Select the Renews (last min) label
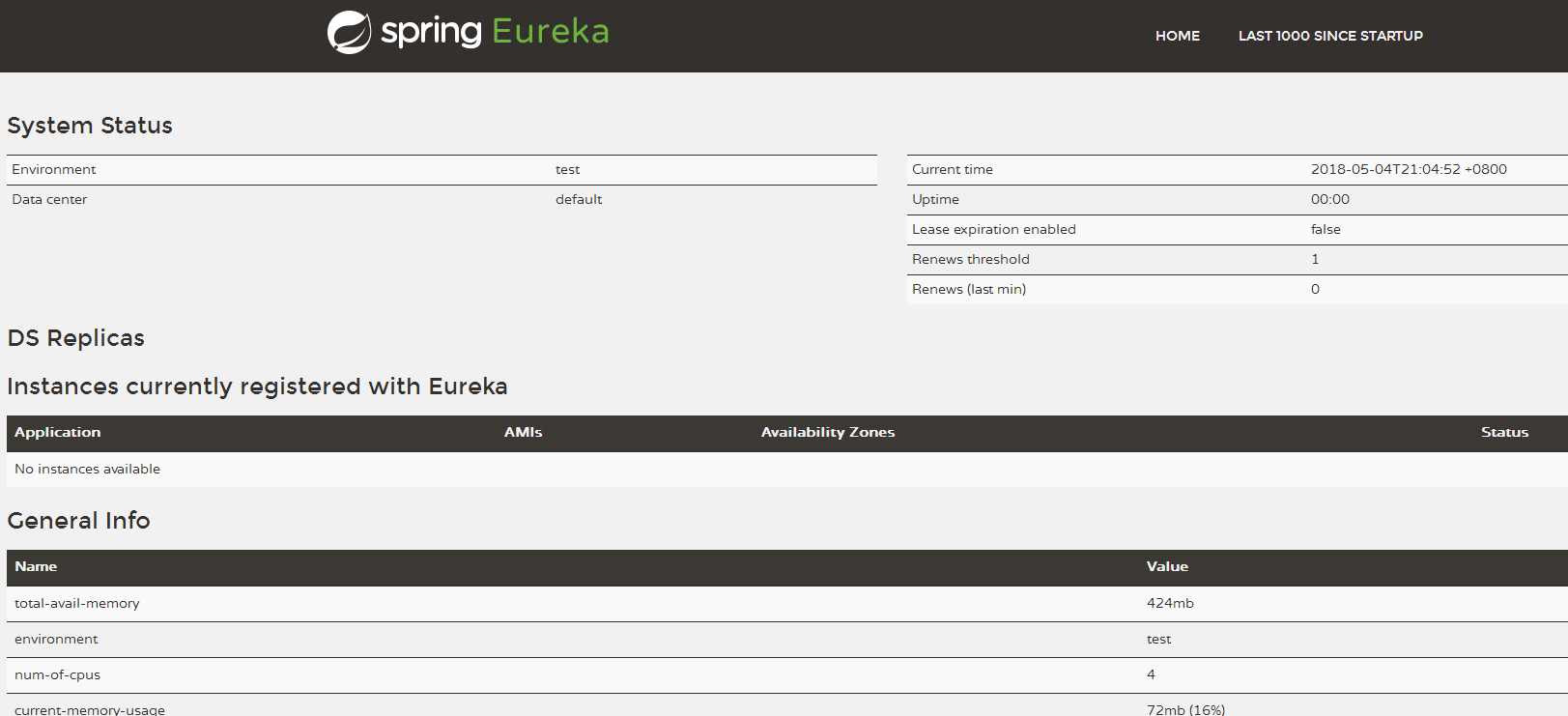 click(969, 289)
